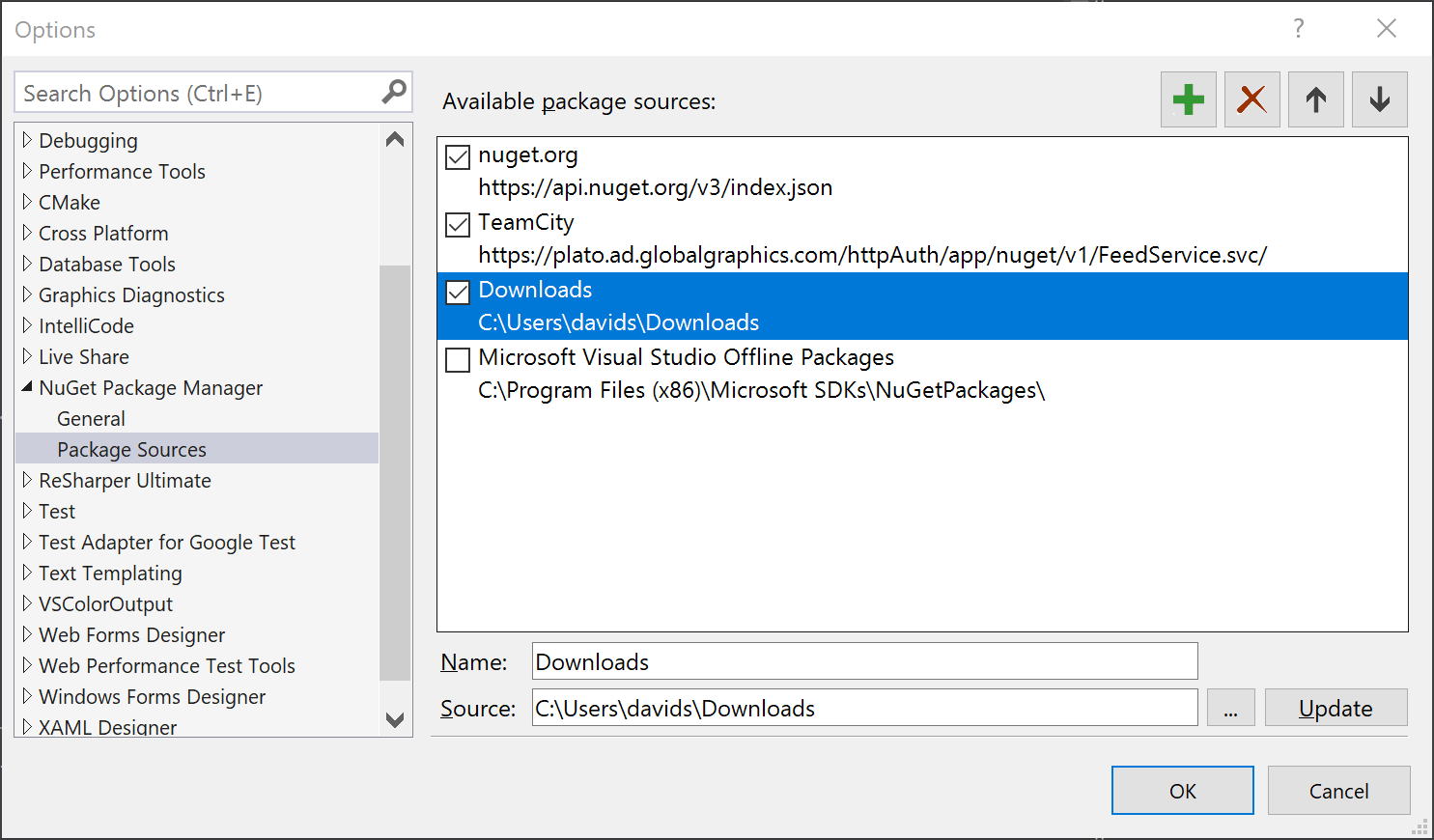
Task: Expand the ReSharper Ultimate node
Action: click(x=27, y=480)
